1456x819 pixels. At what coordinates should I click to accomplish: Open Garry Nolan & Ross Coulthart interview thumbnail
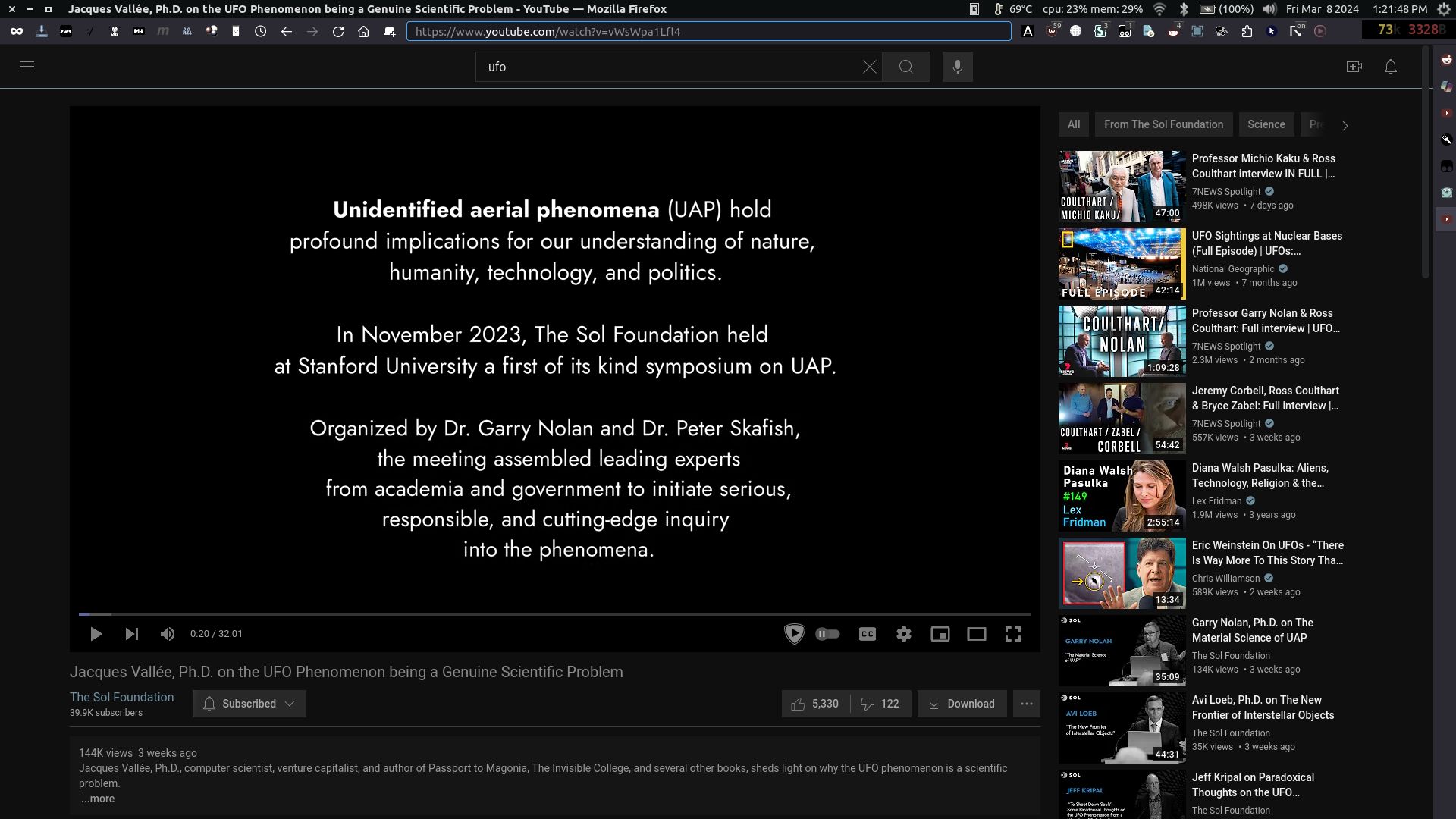(x=1122, y=341)
